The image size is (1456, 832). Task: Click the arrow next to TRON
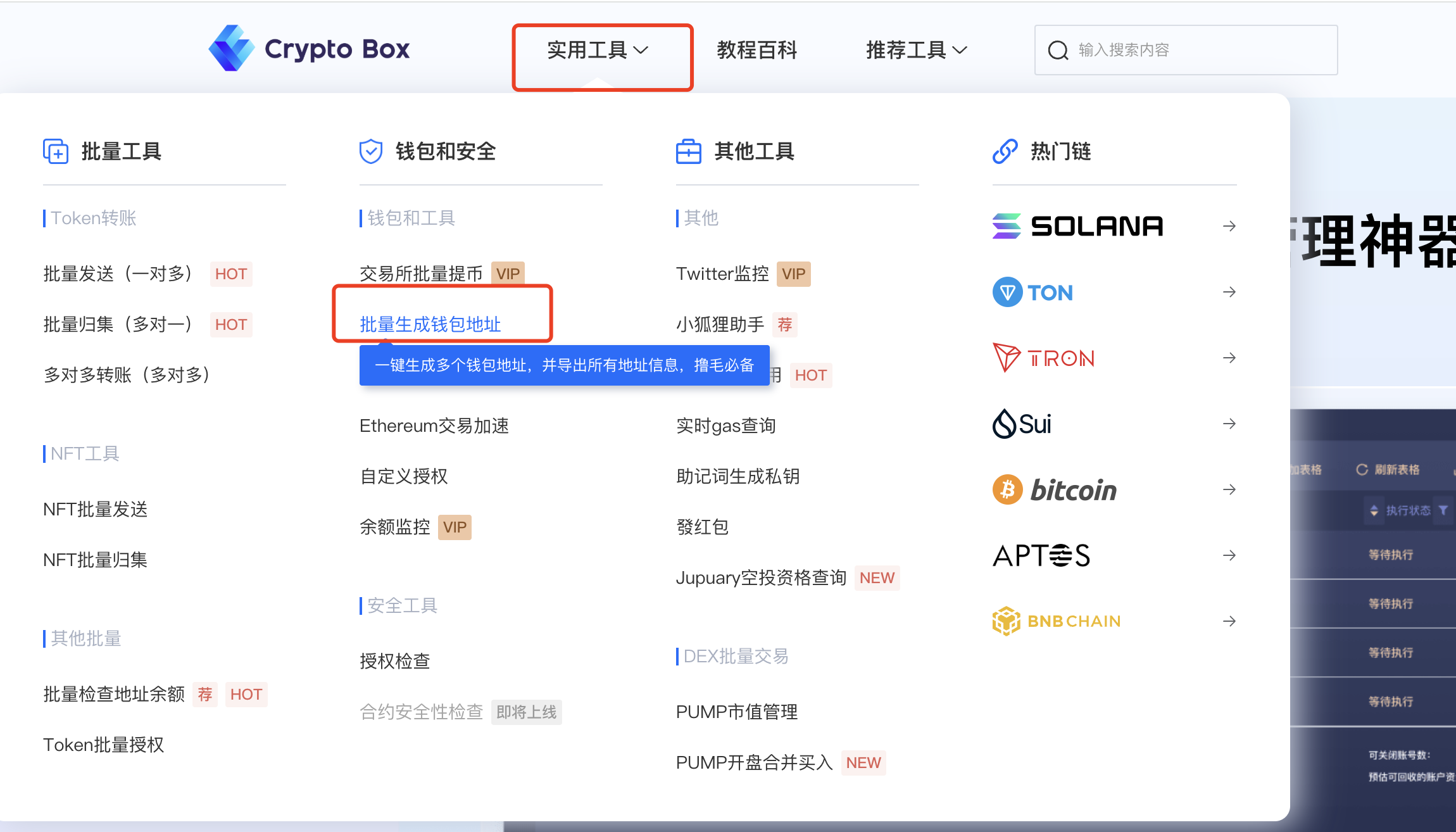[x=1229, y=358]
